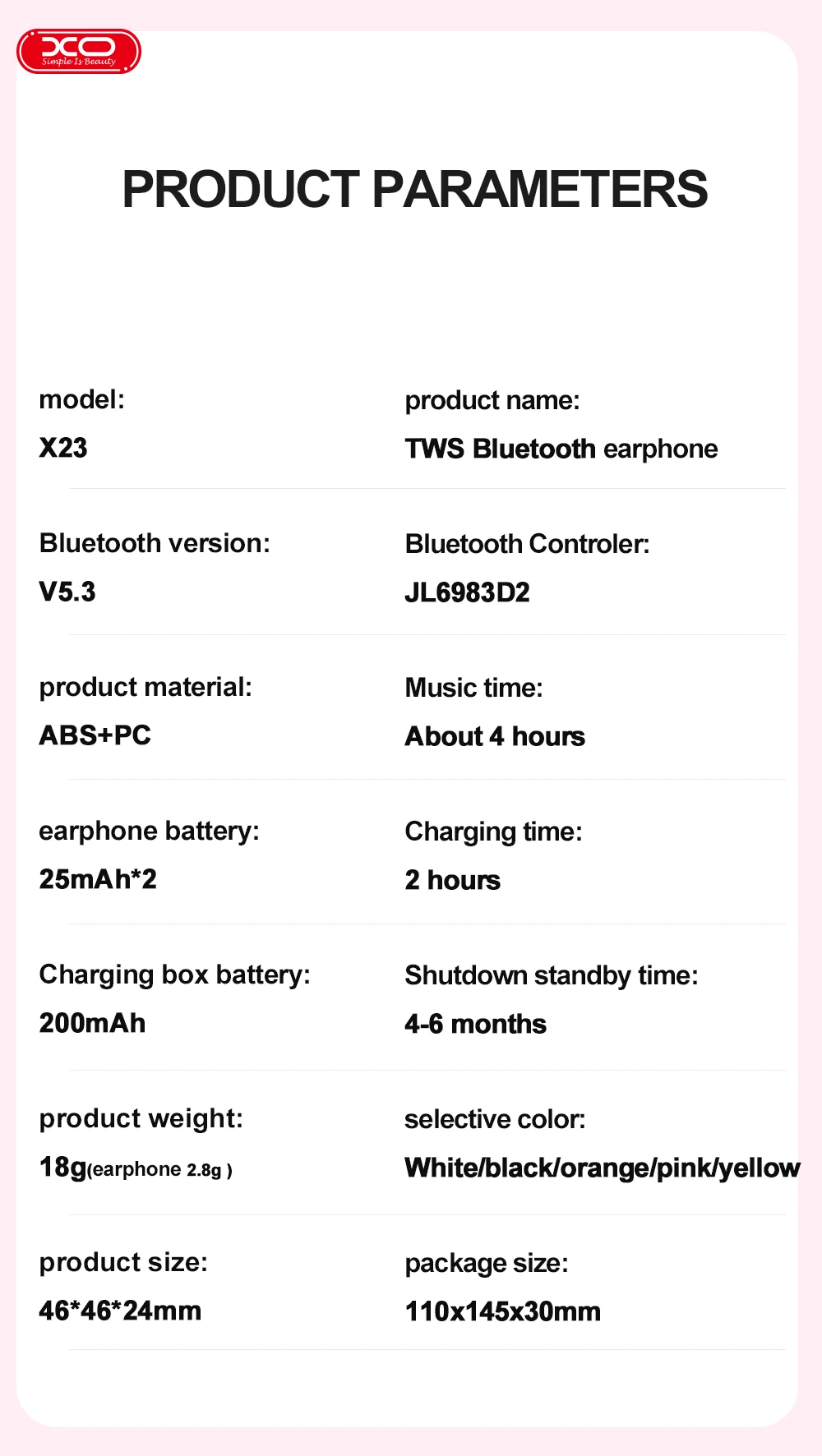This screenshot has height=1456, width=822.
Task: Select the 18g product weight value
Action: (x=62, y=1167)
